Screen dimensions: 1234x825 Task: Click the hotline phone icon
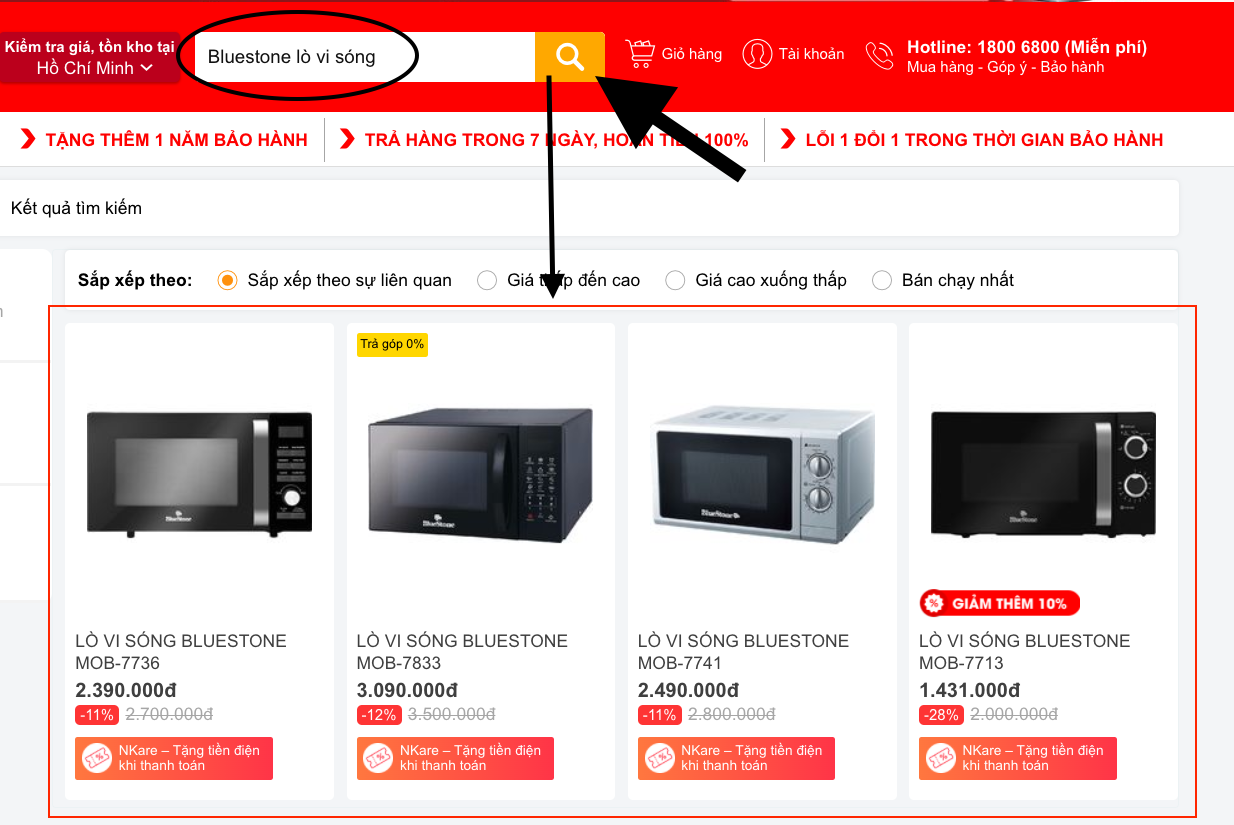(880, 56)
